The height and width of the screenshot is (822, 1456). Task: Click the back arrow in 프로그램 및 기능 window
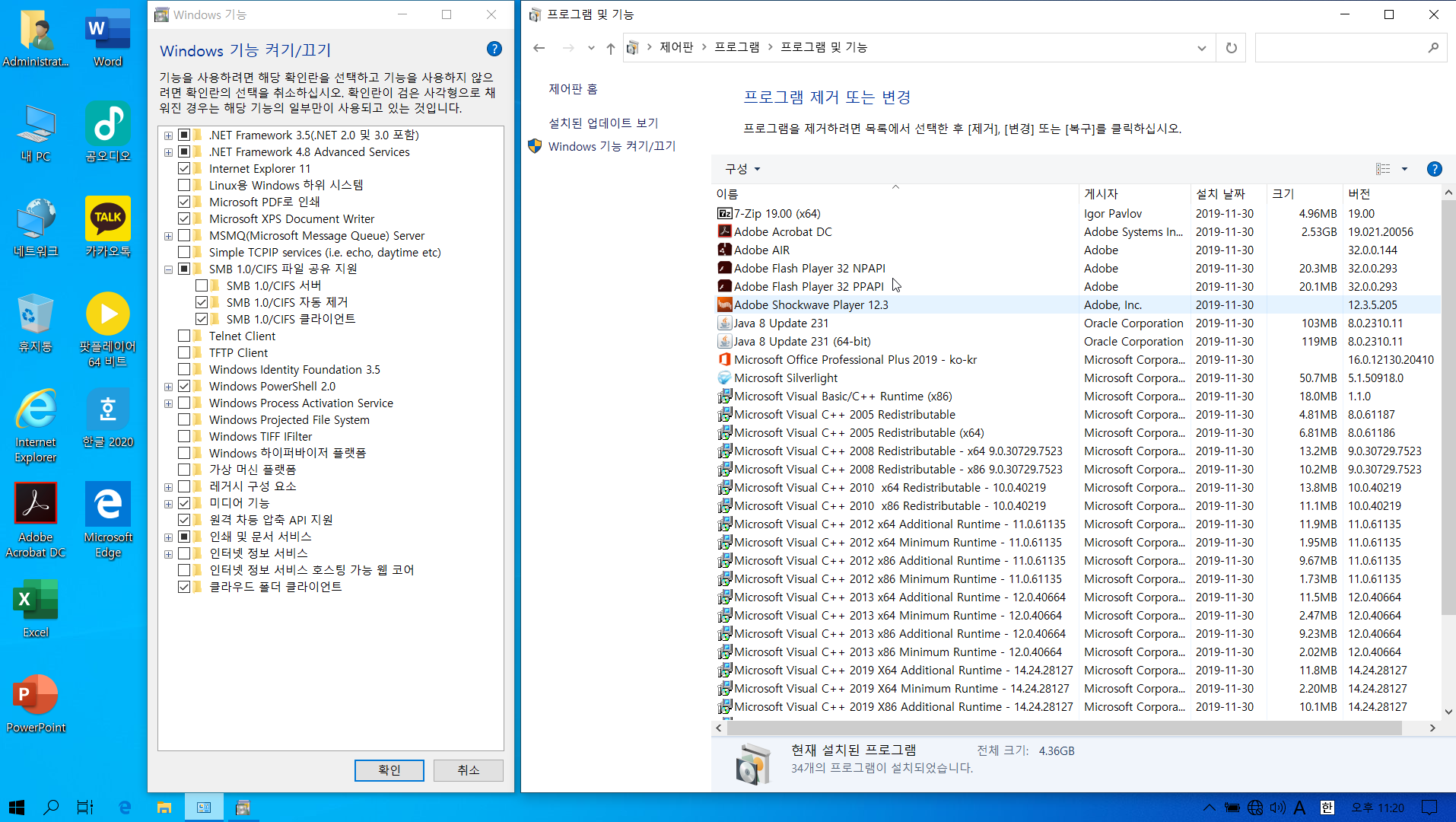tap(539, 48)
